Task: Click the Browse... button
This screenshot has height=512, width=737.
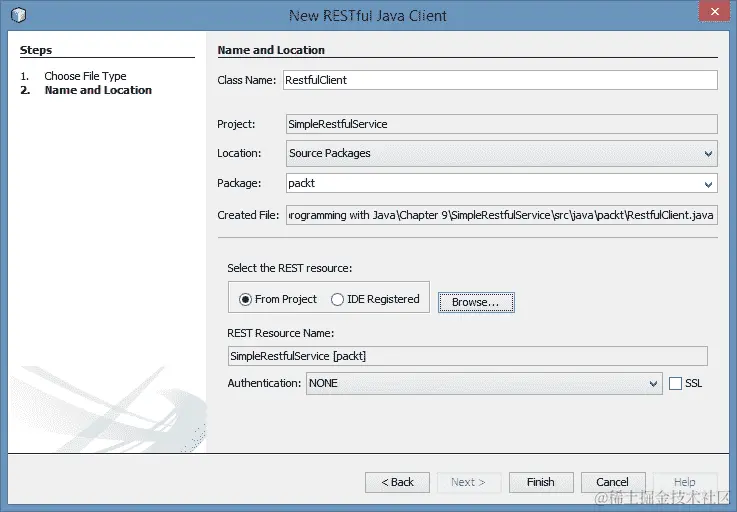Action: pyautogui.click(x=476, y=302)
